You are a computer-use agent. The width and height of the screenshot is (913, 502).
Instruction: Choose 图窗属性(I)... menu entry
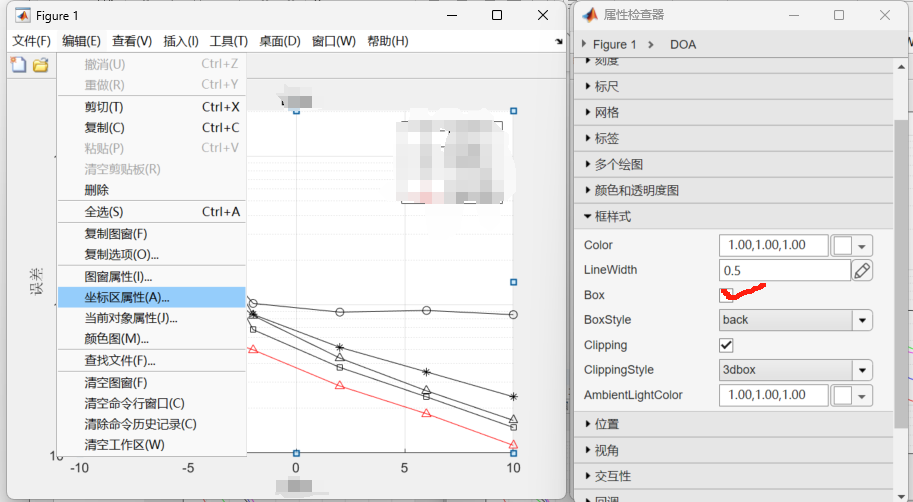[151, 277]
